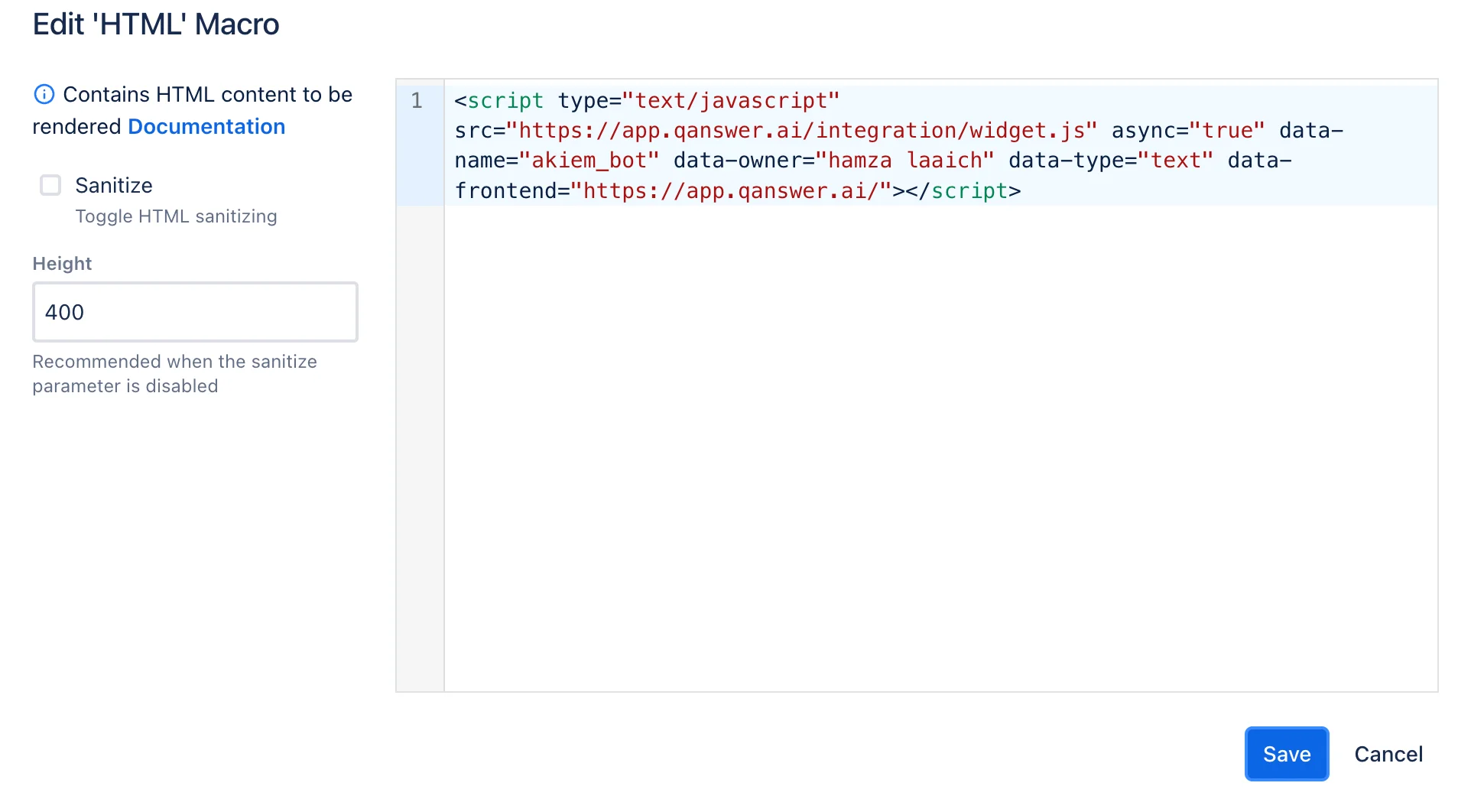Click the Height input field showing 400
This screenshot has width=1471, height=812.
click(195, 312)
